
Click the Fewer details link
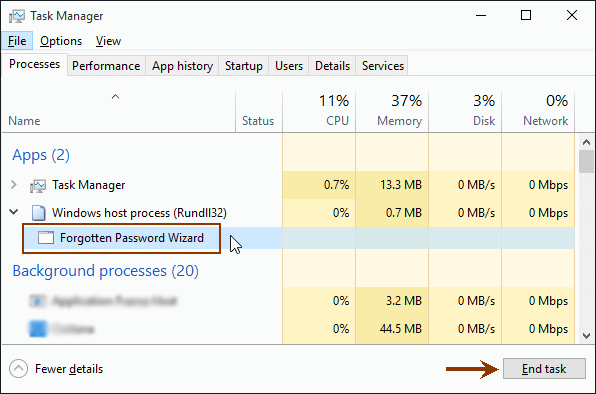tap(69, 369)
